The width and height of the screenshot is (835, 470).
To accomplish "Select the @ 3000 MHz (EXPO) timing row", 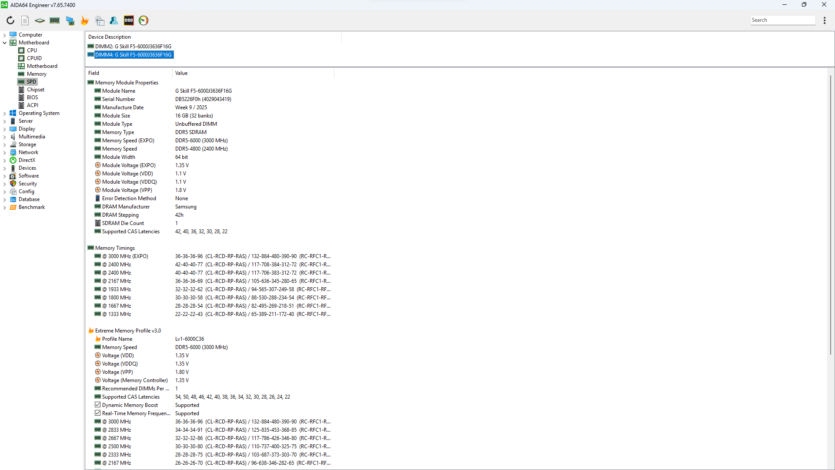I will 212,256.
